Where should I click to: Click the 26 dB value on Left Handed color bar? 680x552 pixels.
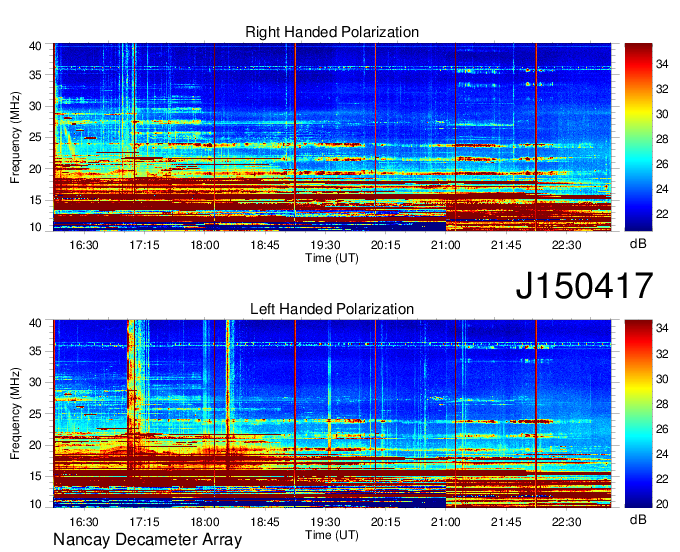click(x=662, y=429)
